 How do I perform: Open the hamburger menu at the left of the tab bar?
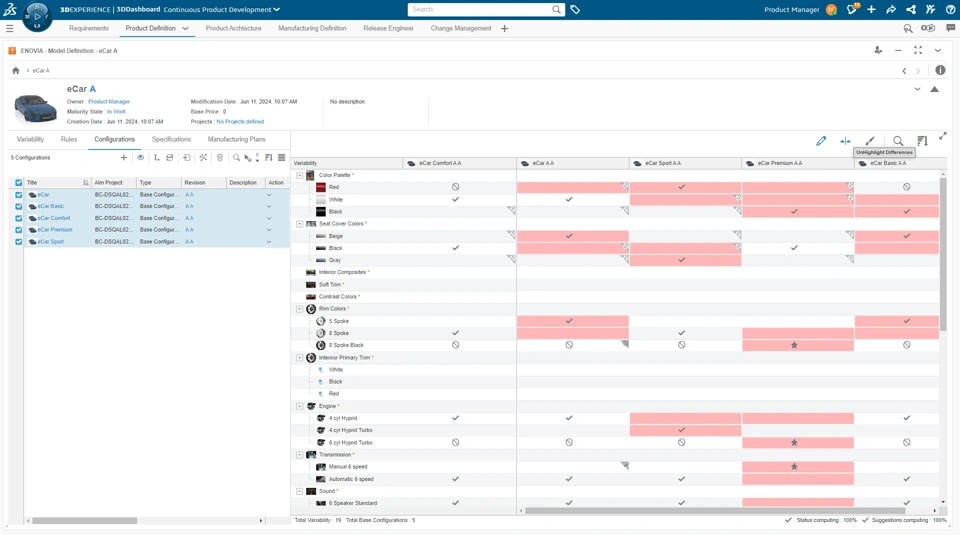pyautogui.click(x=10, y=28)
